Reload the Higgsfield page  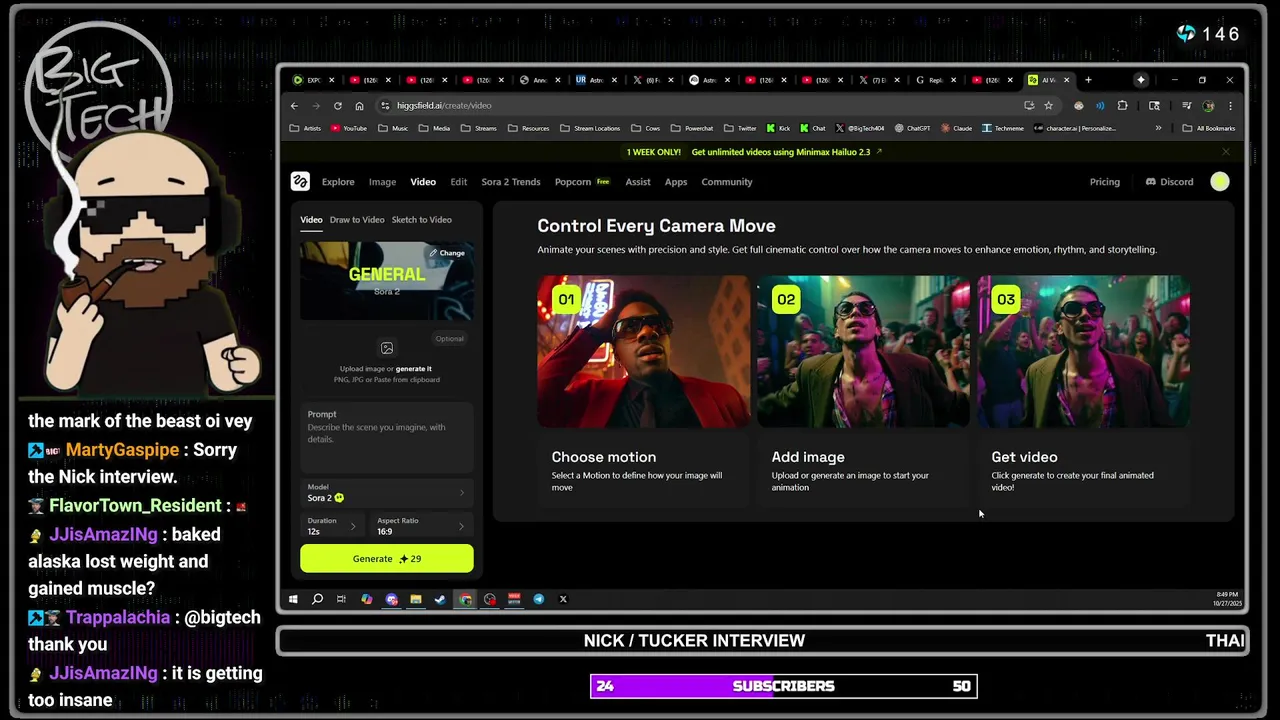[x=338, y=105]
